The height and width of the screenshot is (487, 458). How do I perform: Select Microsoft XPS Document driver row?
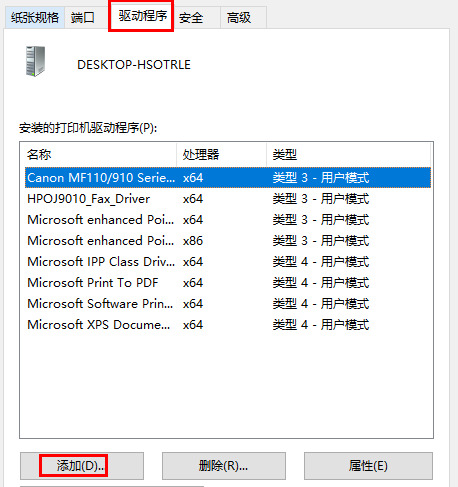coord(228,325)
